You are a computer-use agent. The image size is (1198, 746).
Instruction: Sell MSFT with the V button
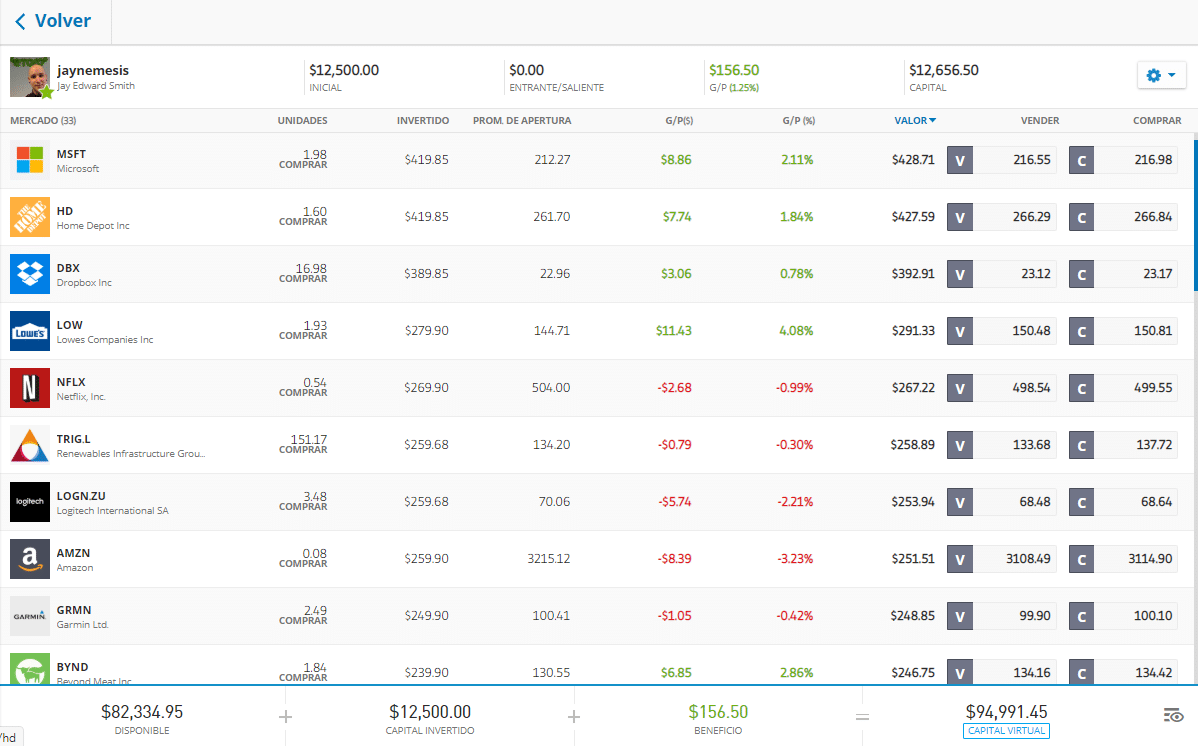click(960, 161)
